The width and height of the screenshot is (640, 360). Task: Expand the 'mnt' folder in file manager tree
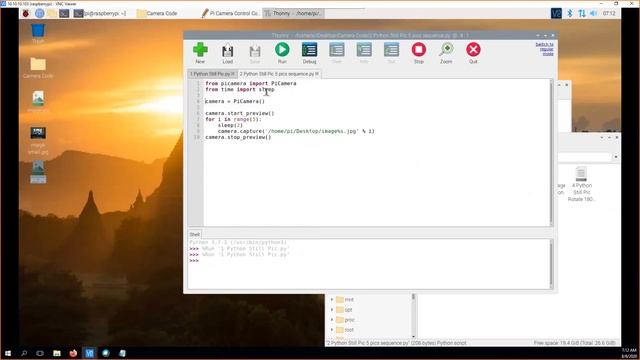coord(332,300)
